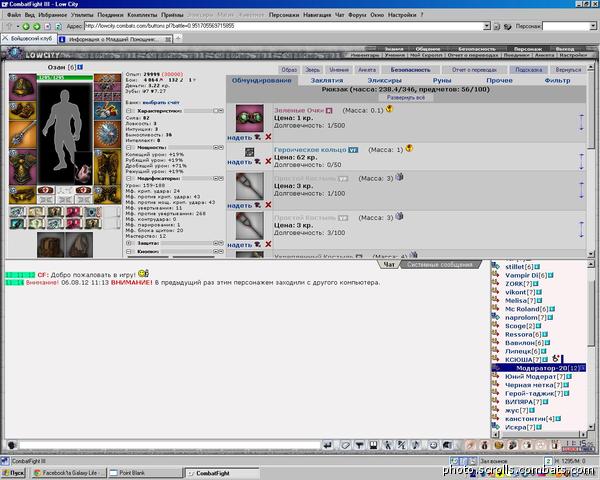Image resolution: width=600 pixels, height=480 pixels.
Task: Click the boots equipment slot
Action: 108,195
